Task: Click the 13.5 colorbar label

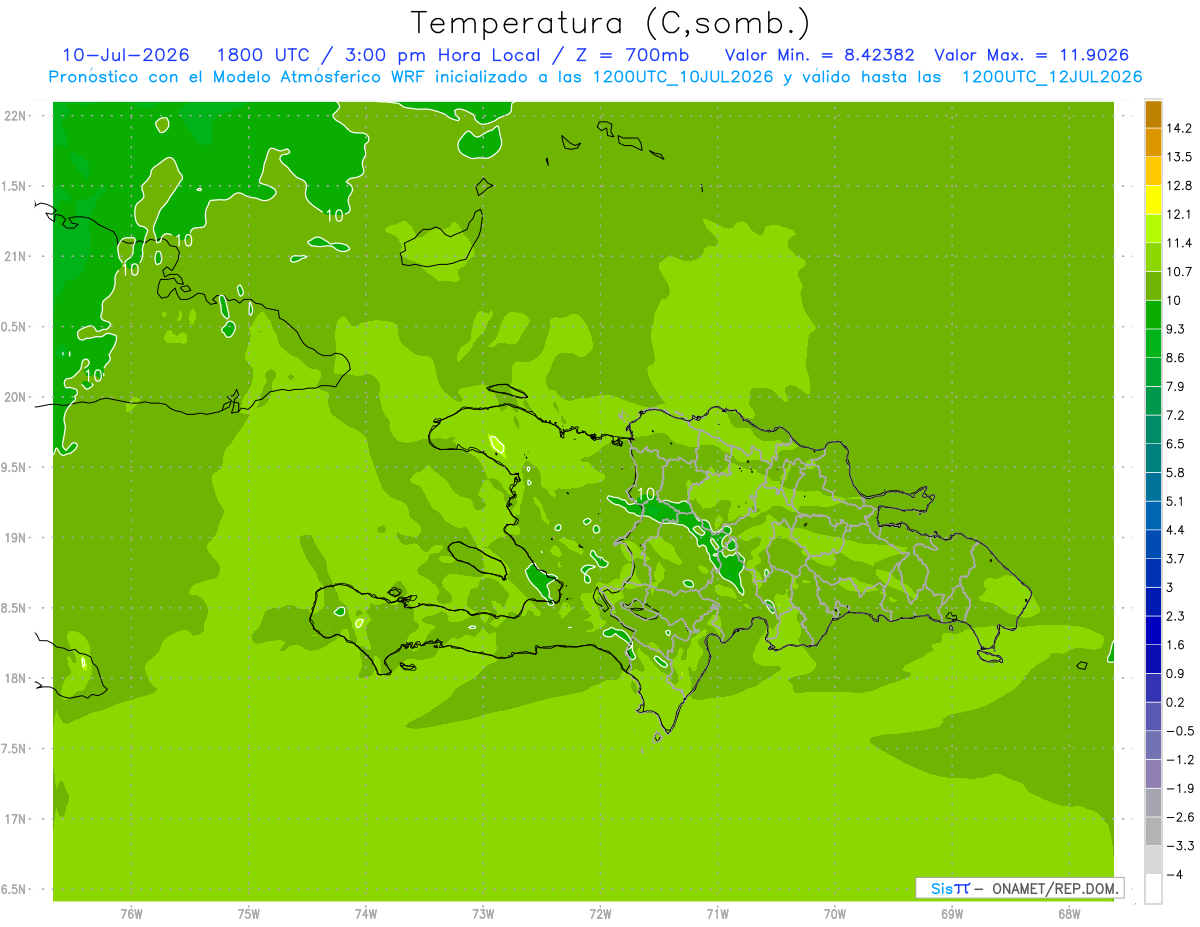Action: coord(1179,157)
